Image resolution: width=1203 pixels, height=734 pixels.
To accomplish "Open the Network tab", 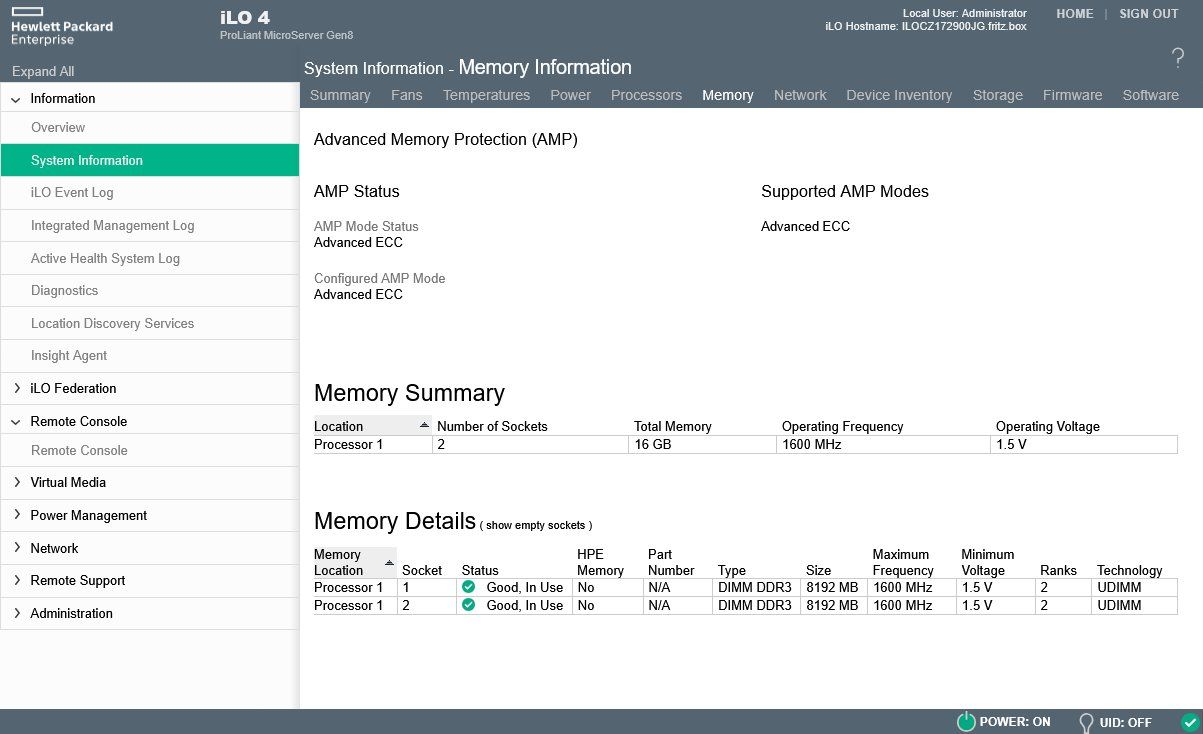I will pos(800,95).
